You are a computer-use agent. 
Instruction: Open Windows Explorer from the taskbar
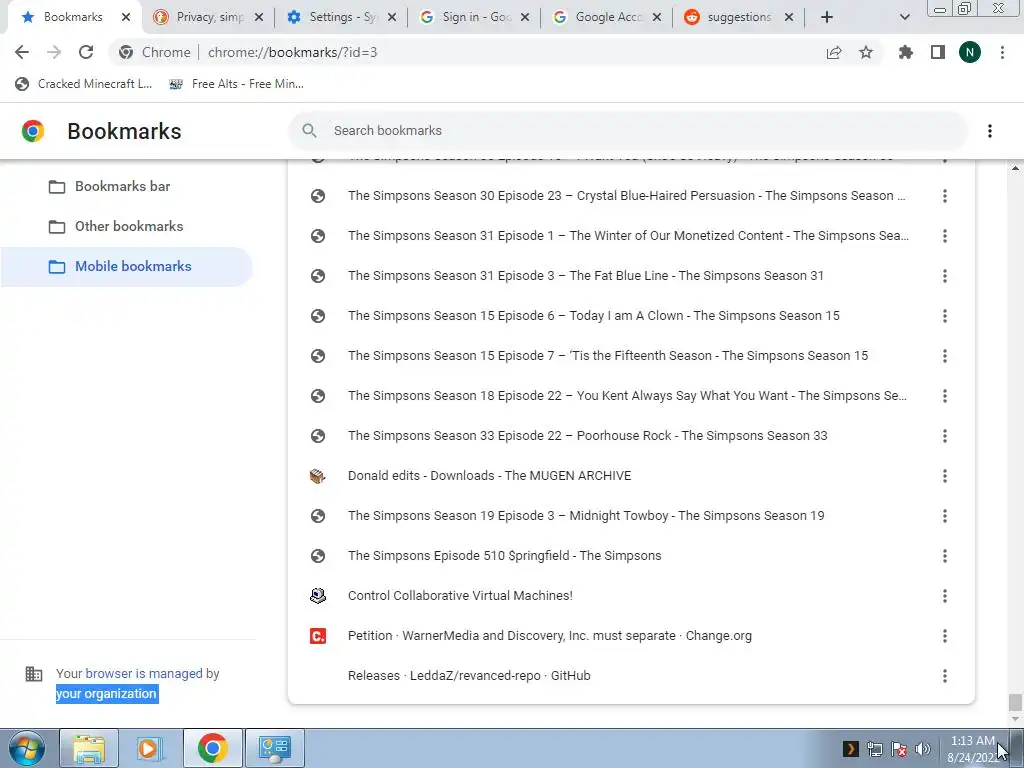click(x=89, y=748)
